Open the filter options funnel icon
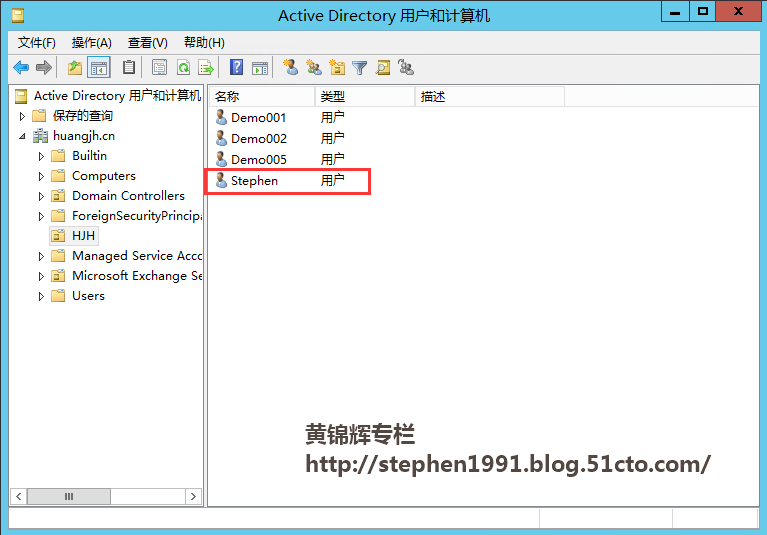The height and width of the screenshot is (535, 767). point(360,67)
